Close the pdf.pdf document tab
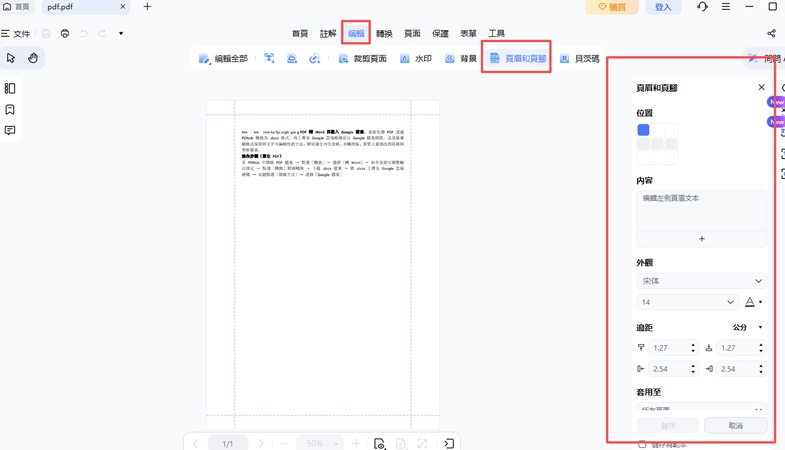 point(123,7)
